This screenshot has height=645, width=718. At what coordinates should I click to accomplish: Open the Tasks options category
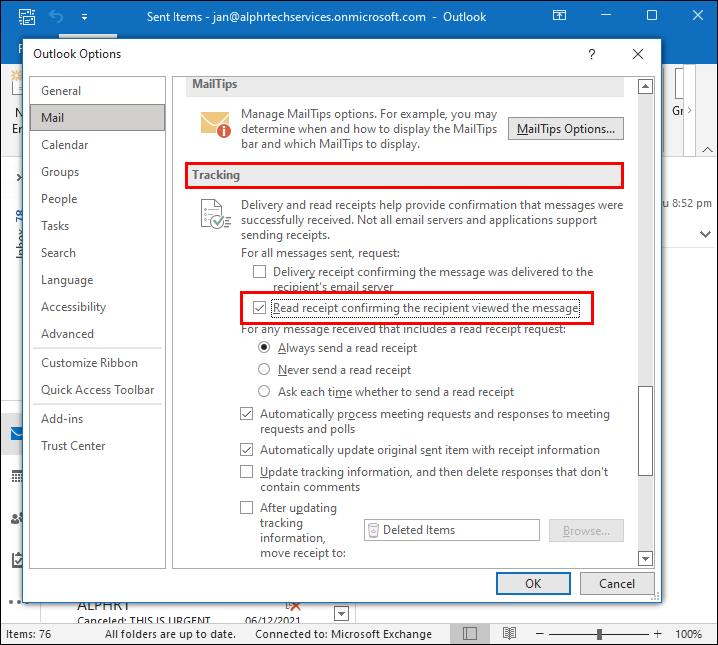(98, 226)
